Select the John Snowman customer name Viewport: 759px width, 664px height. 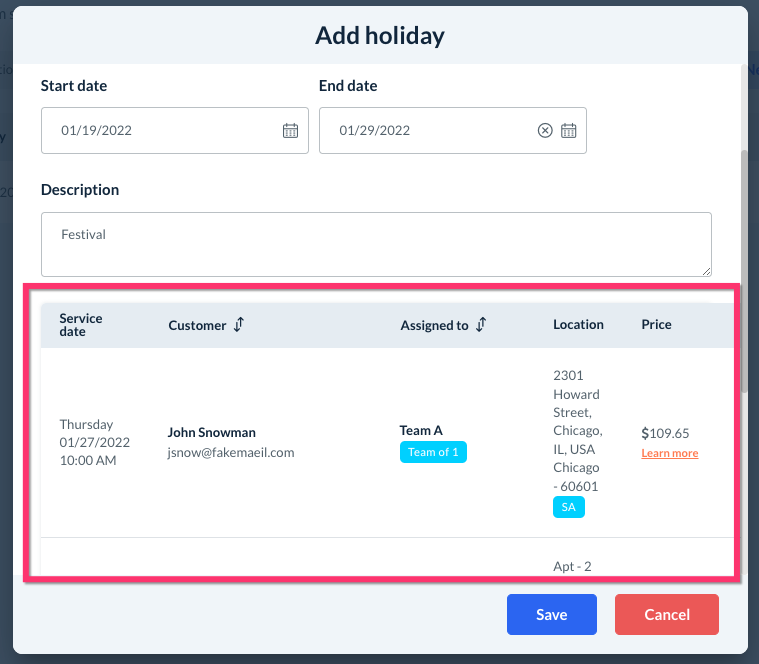(212, 433)
